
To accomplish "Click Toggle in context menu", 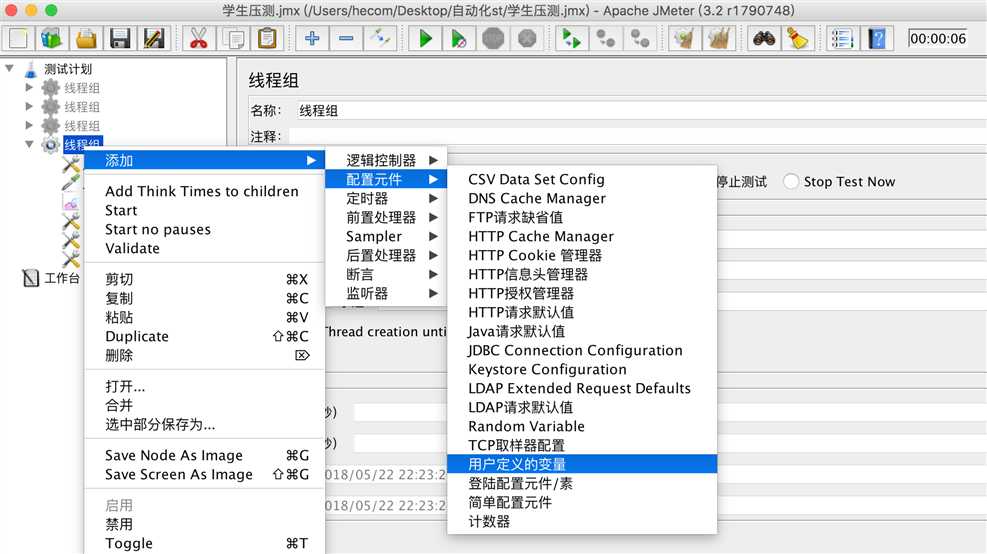I will coord(205,543).
